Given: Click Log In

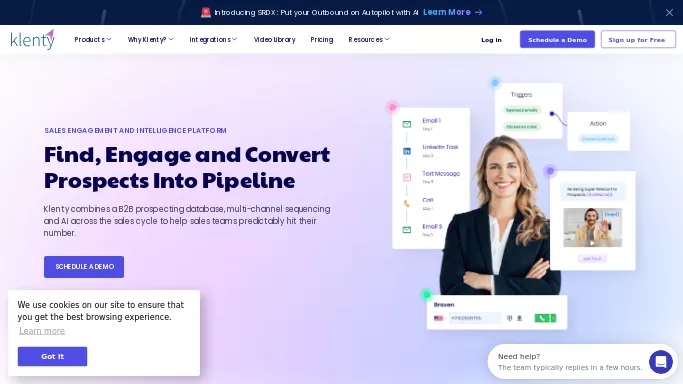Looking at the screenshot, I should coord(491,40).
